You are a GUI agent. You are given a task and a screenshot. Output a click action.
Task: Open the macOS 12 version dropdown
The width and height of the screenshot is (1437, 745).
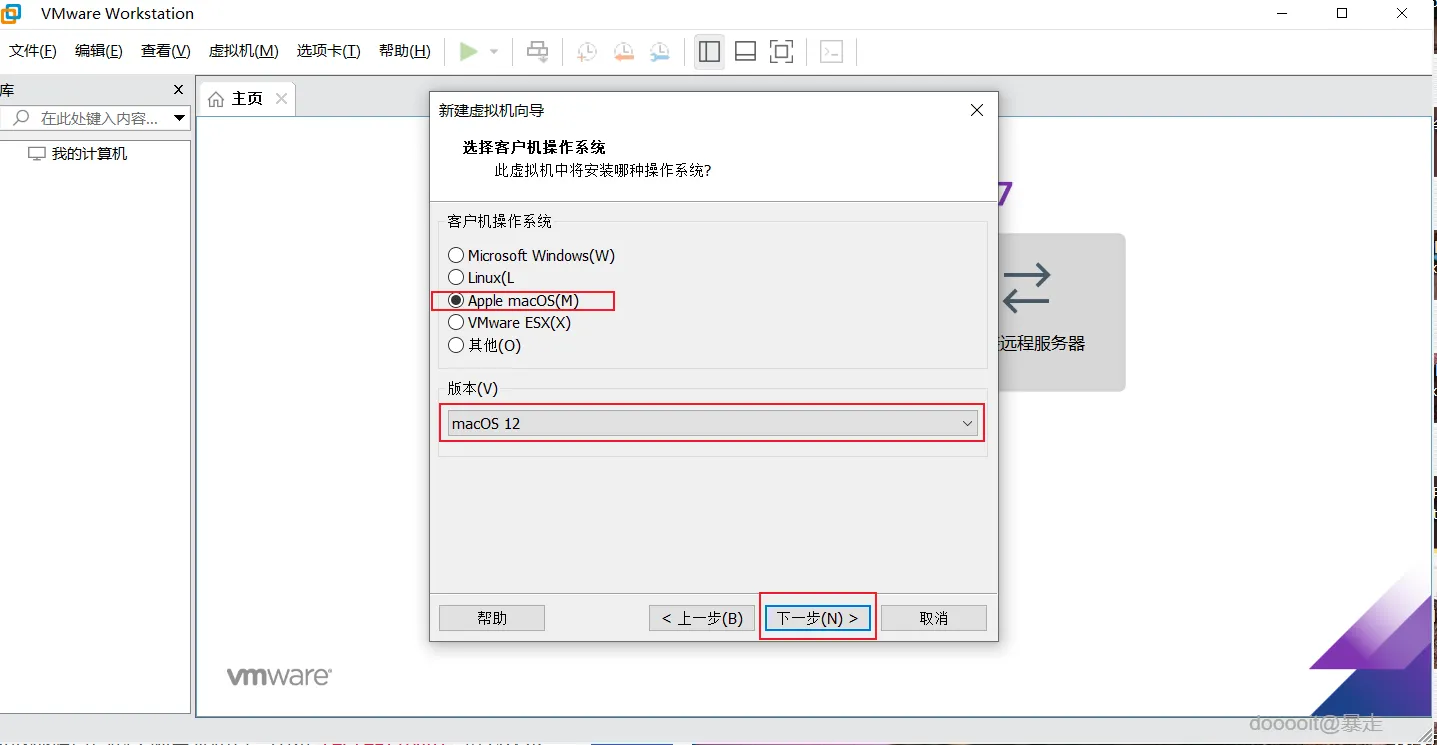point(966,423)
